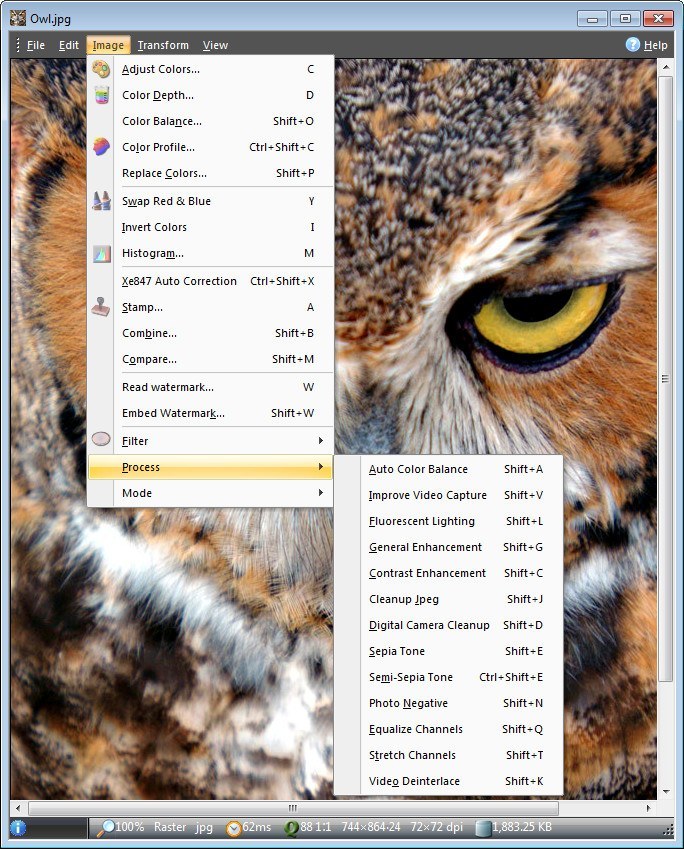This screenshot has height=849, width=684.
Task: Click the memory cylinder icon in status bar
Action: coord(483,828)
